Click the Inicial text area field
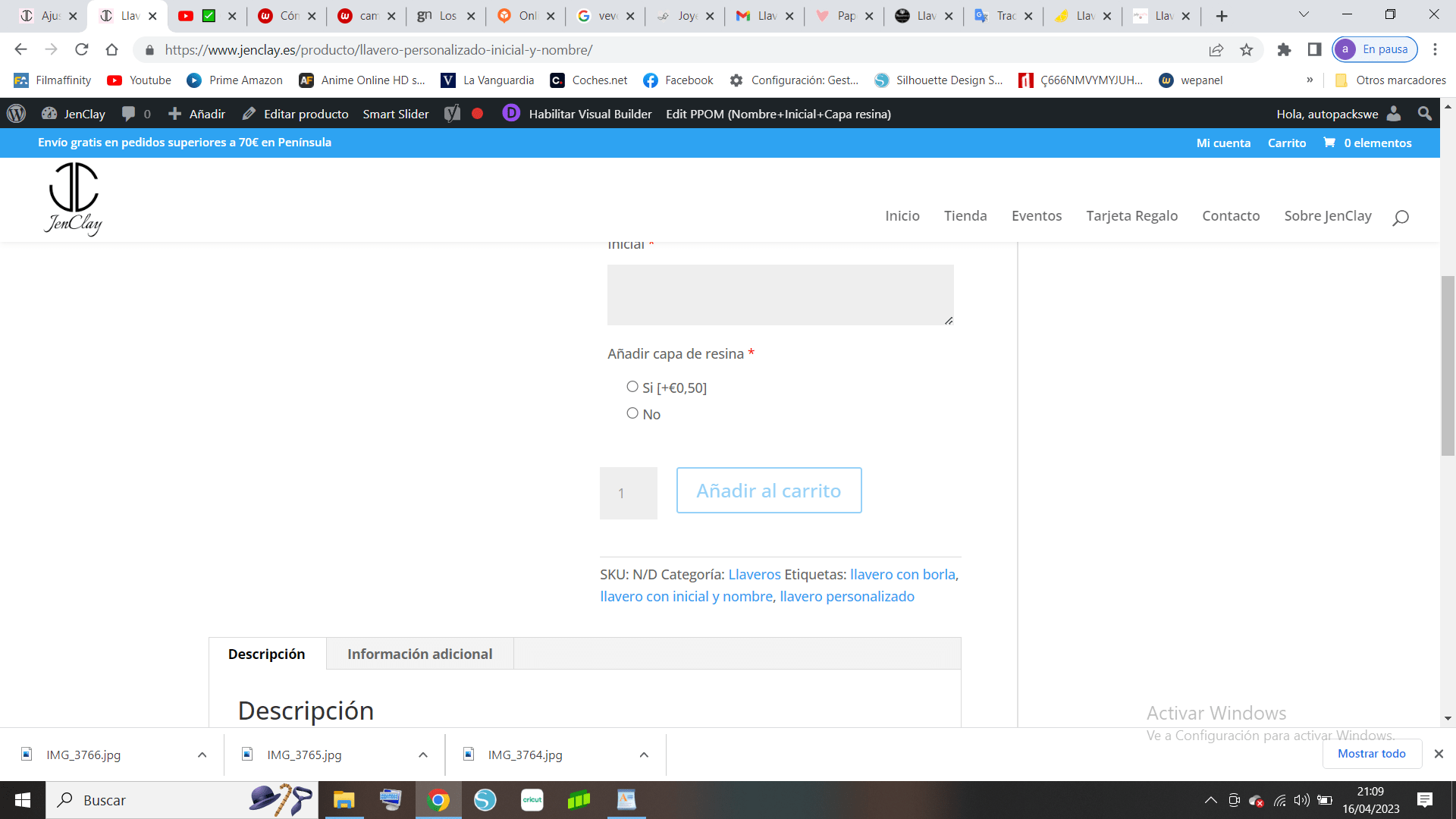 (x=780, y=295)
